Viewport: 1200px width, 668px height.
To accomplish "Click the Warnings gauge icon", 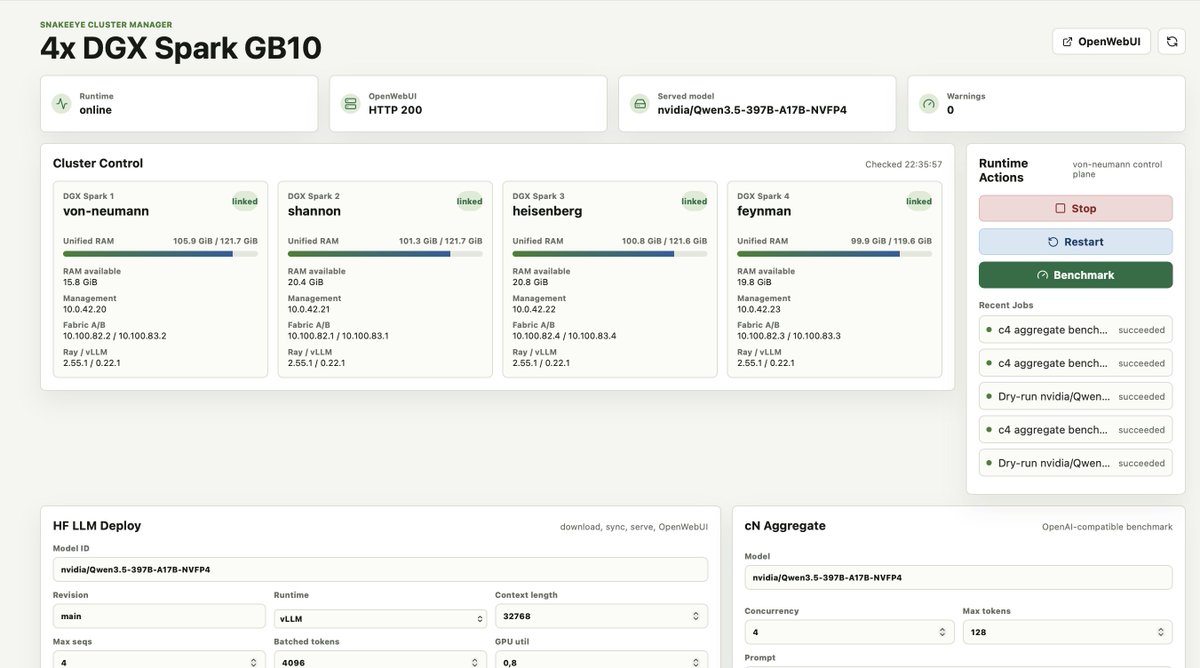I will [928, 103].
